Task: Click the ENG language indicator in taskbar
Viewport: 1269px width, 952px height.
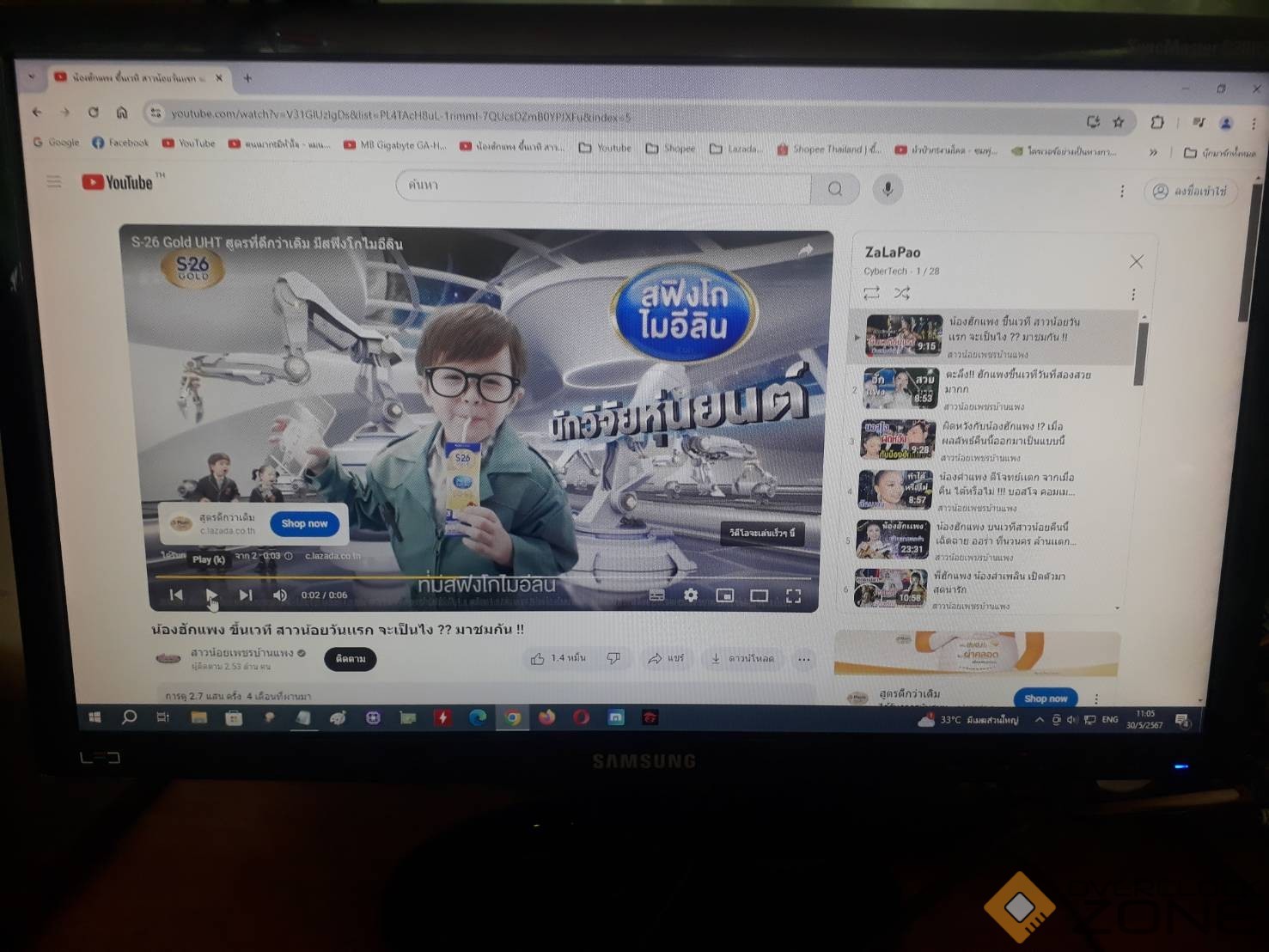Action: coord(1110,720)
